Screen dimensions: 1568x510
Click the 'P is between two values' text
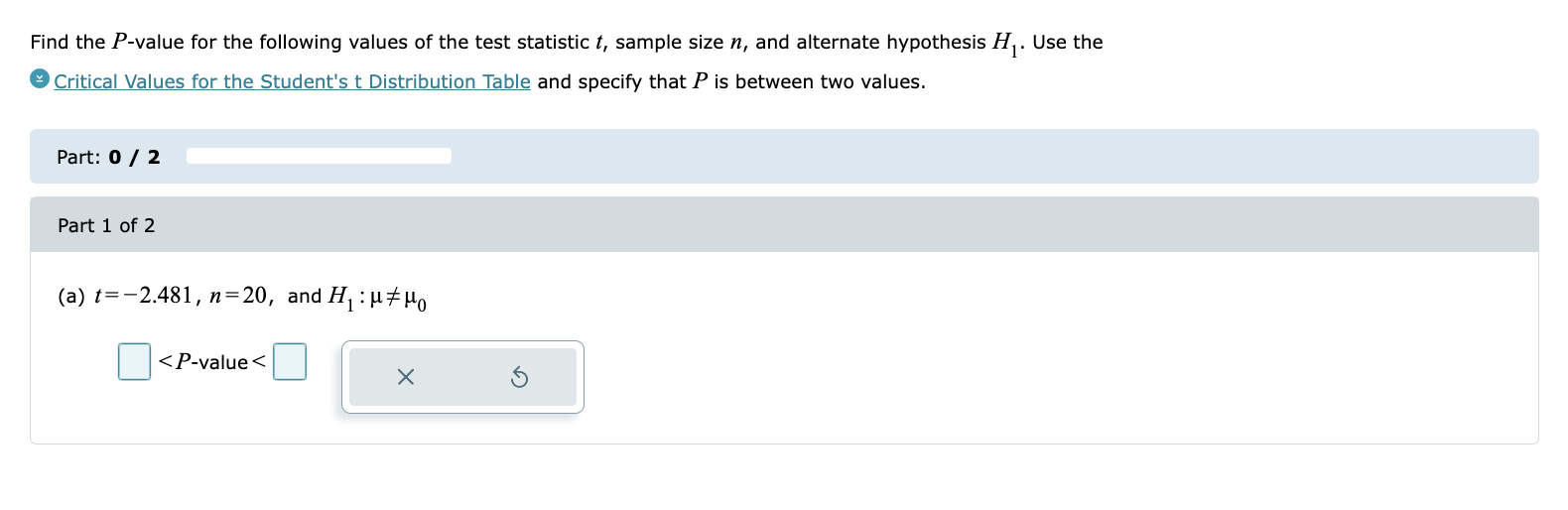tap(809, 81)
